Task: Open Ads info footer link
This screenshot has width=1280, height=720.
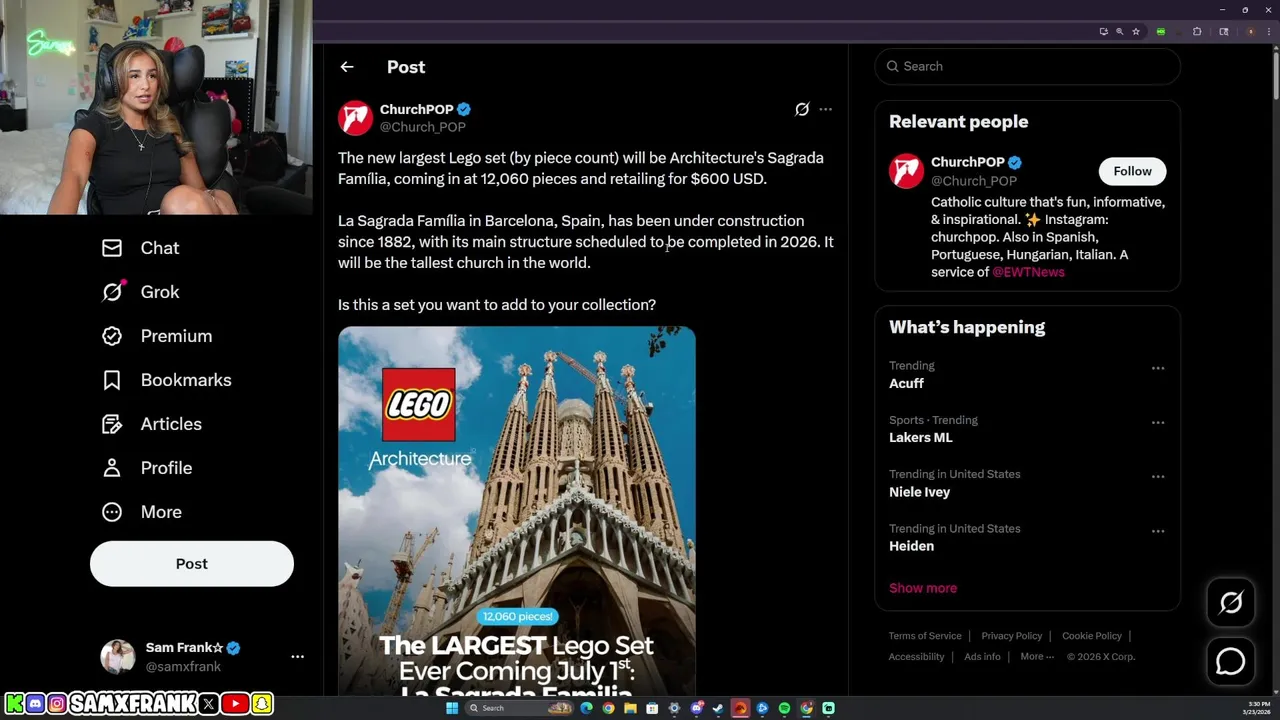Action: pos(982,657)
